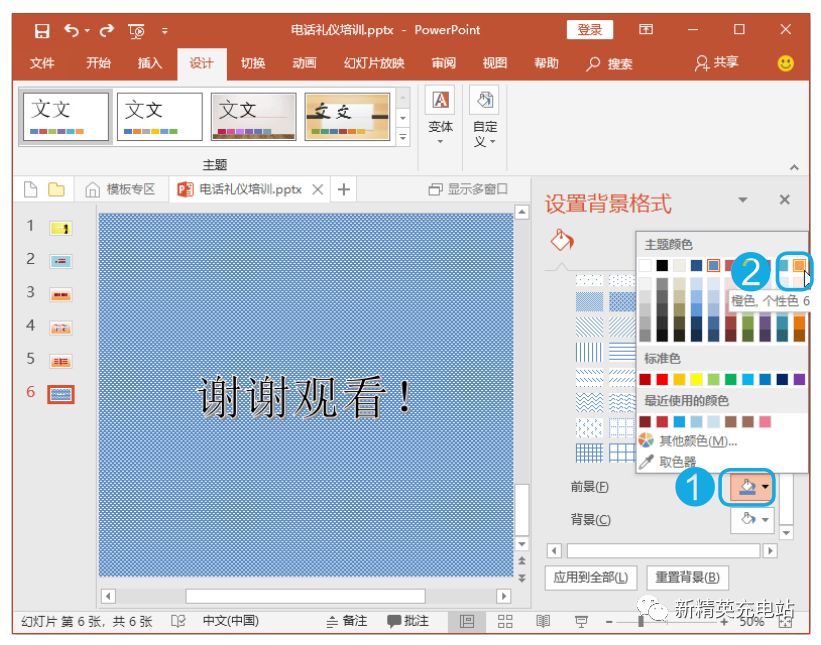Click the open folder icon in tab bar

tap(57, 189)
